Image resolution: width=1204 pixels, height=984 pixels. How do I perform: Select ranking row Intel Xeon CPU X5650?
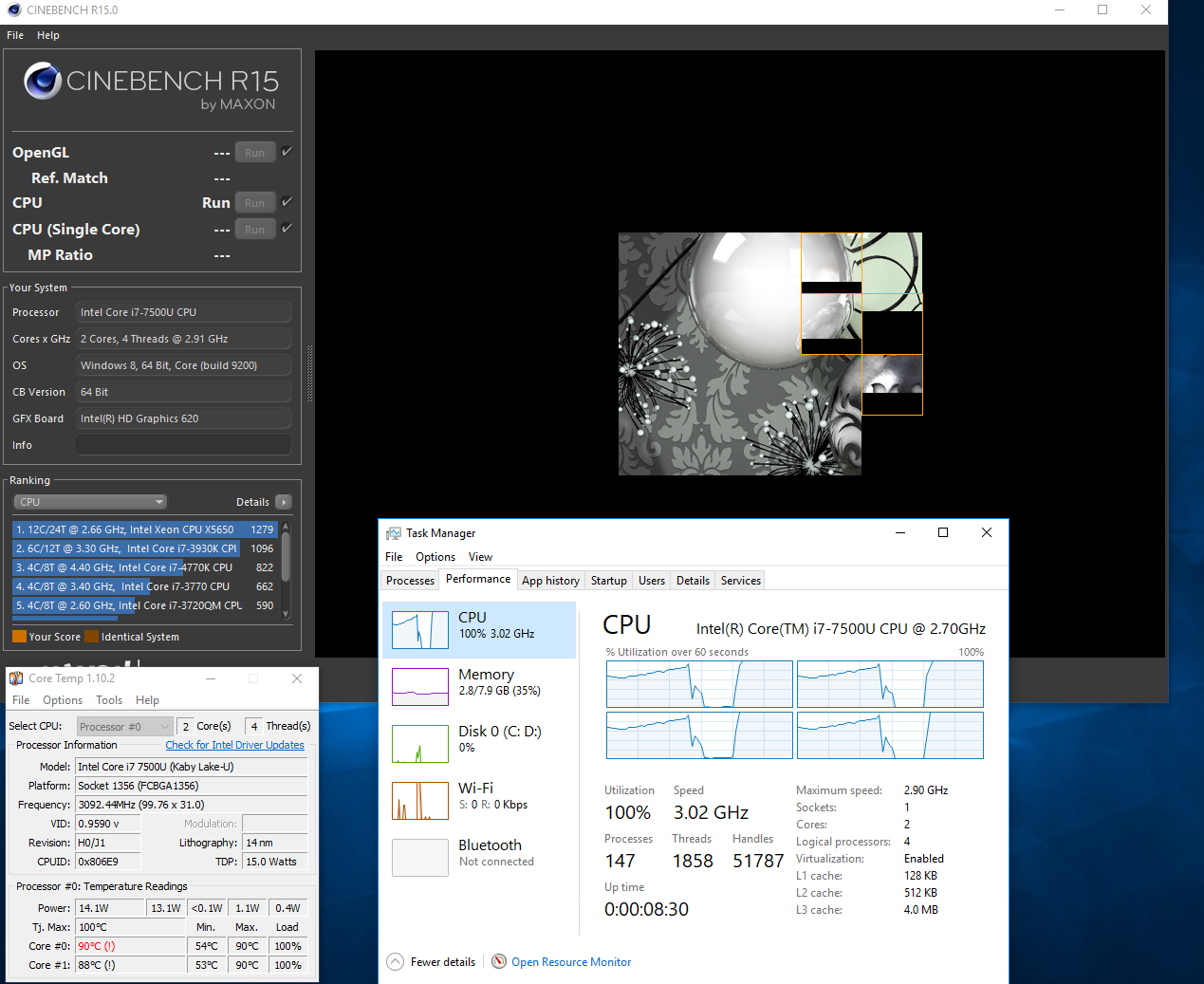point(144,529)
